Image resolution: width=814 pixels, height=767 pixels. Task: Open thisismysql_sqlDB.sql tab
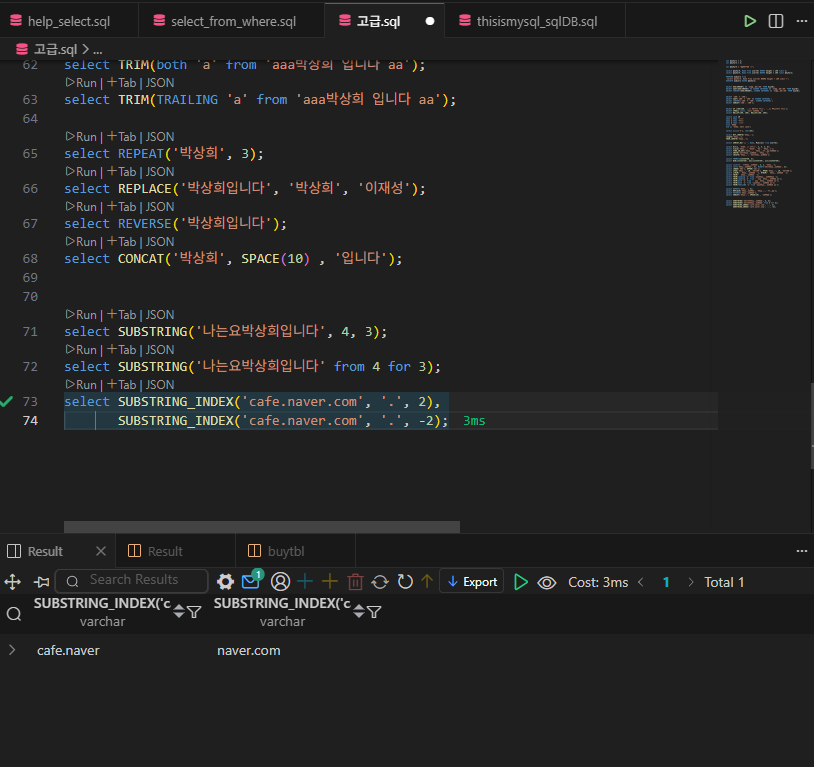pos(537,21)
